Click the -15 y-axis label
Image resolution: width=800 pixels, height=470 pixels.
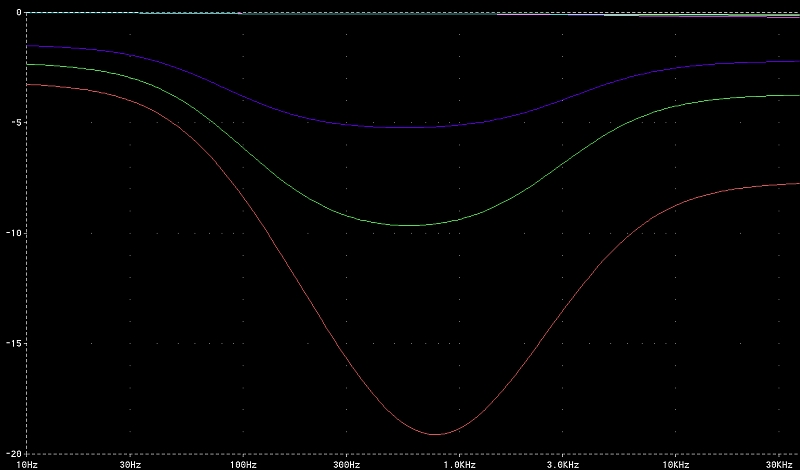pos(14,343)
